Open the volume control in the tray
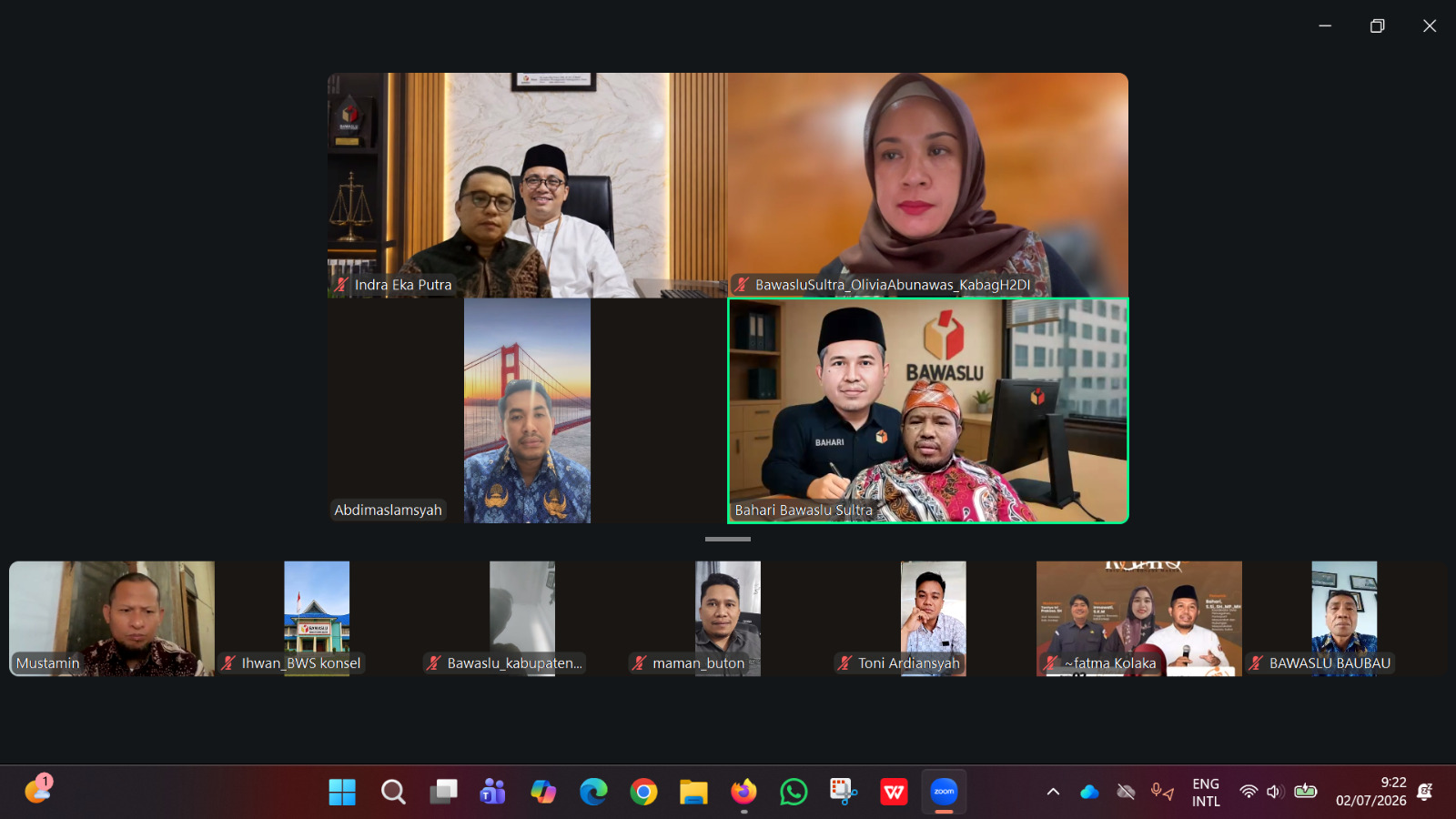This screenshot has width=1456, height=819. (x=1275, y=792)
